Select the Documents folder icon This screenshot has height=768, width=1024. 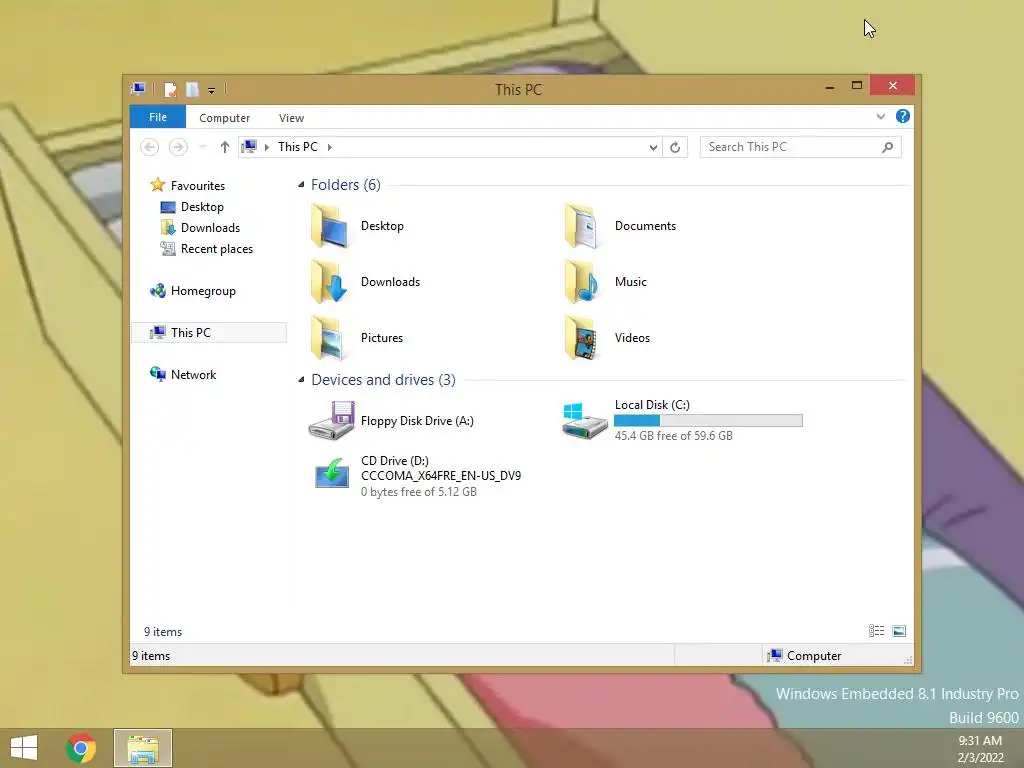click(x=582, y=226)
